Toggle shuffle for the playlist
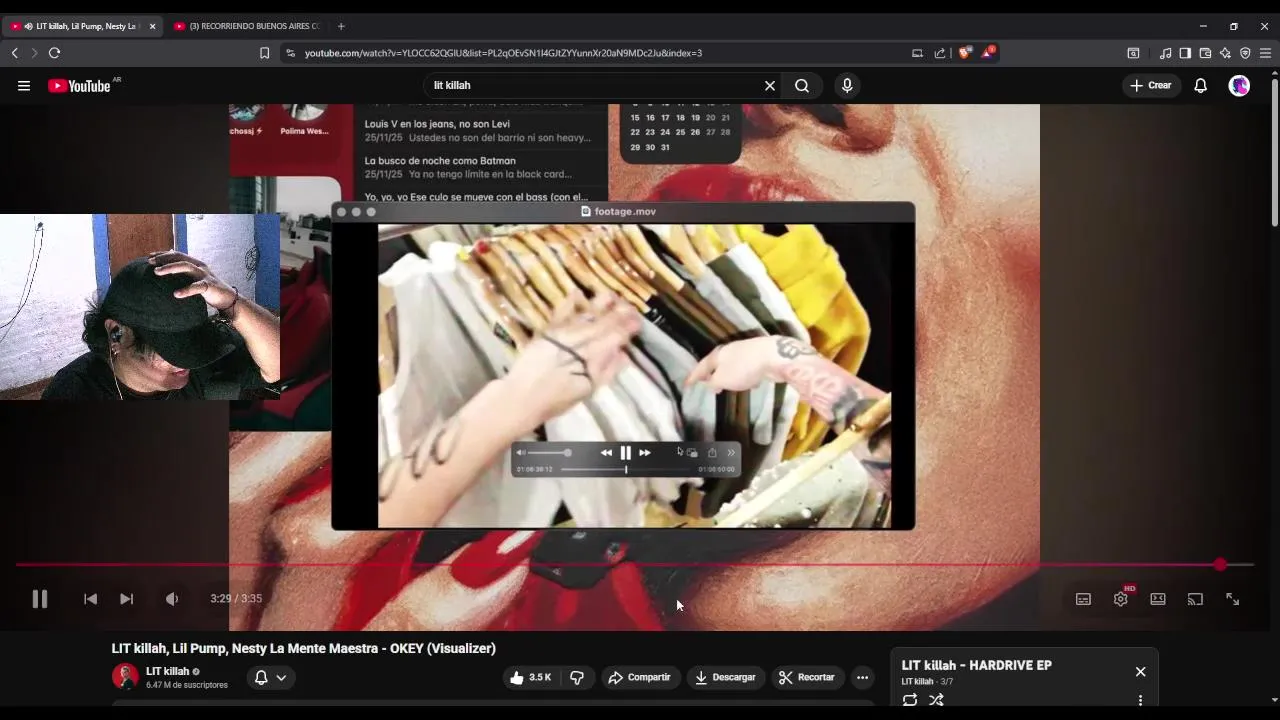This screenshot has width=1280, height=720. tap(936, 700)
